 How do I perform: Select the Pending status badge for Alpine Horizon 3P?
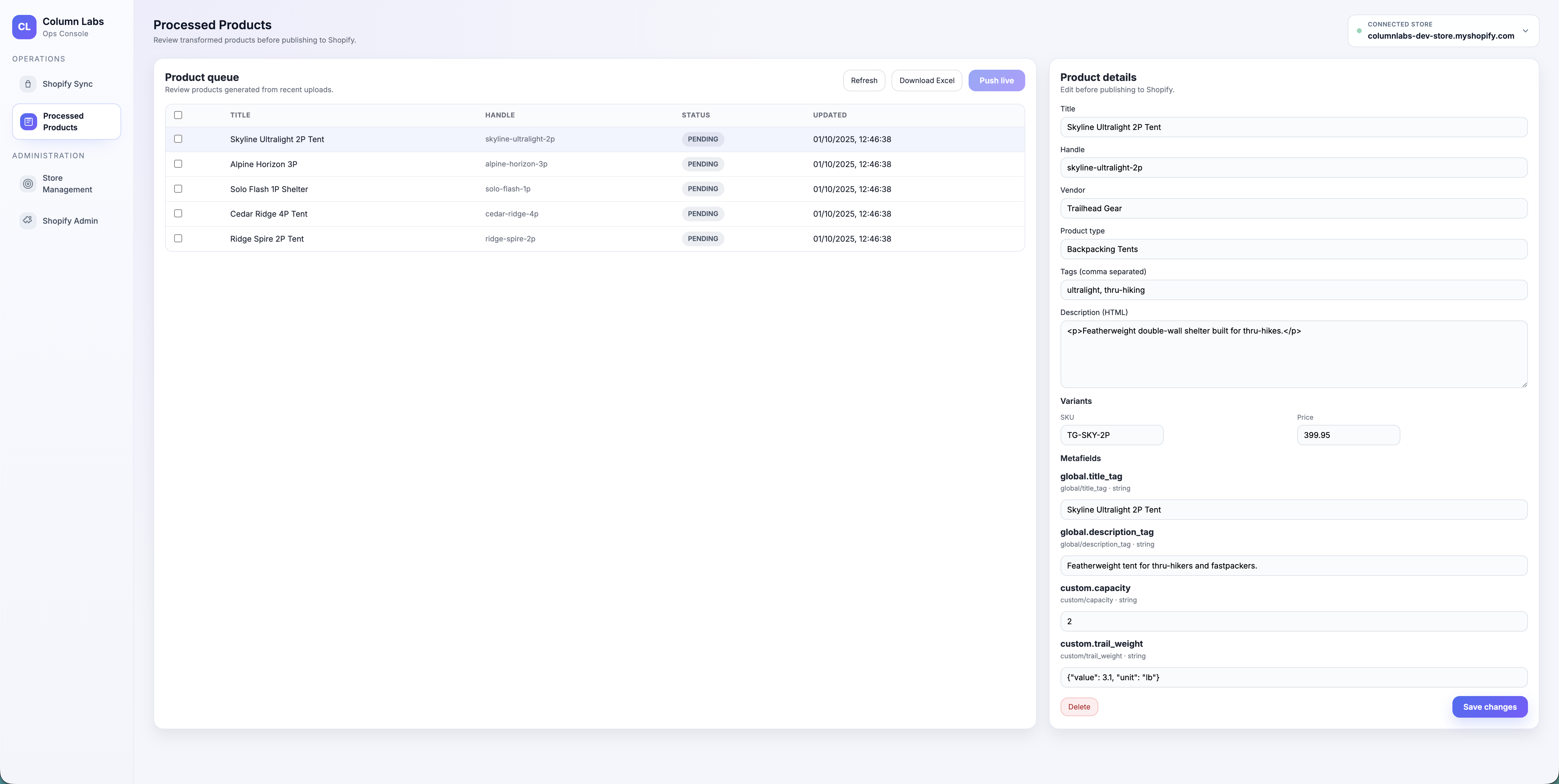point(703,164)
